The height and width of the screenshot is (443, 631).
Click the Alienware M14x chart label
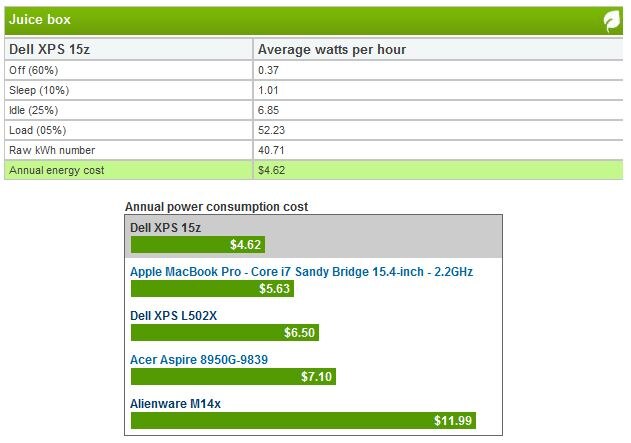(x=175, y=404)
